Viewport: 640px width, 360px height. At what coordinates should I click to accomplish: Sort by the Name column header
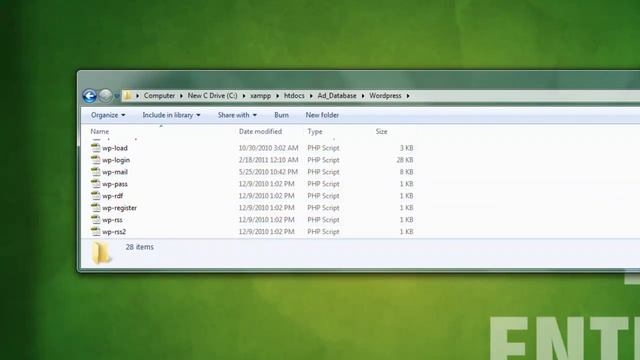click(100, 131)
